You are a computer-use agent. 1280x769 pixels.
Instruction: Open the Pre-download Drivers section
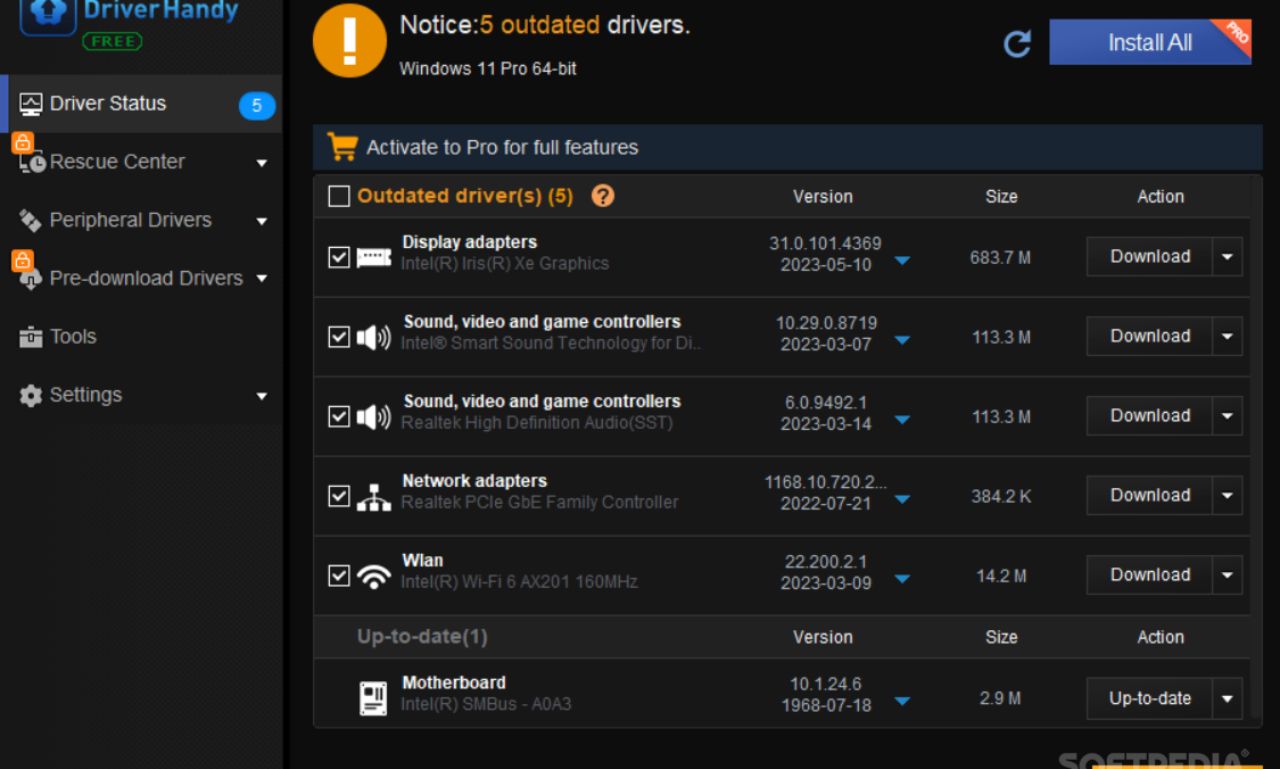click(x=141, y=279)
